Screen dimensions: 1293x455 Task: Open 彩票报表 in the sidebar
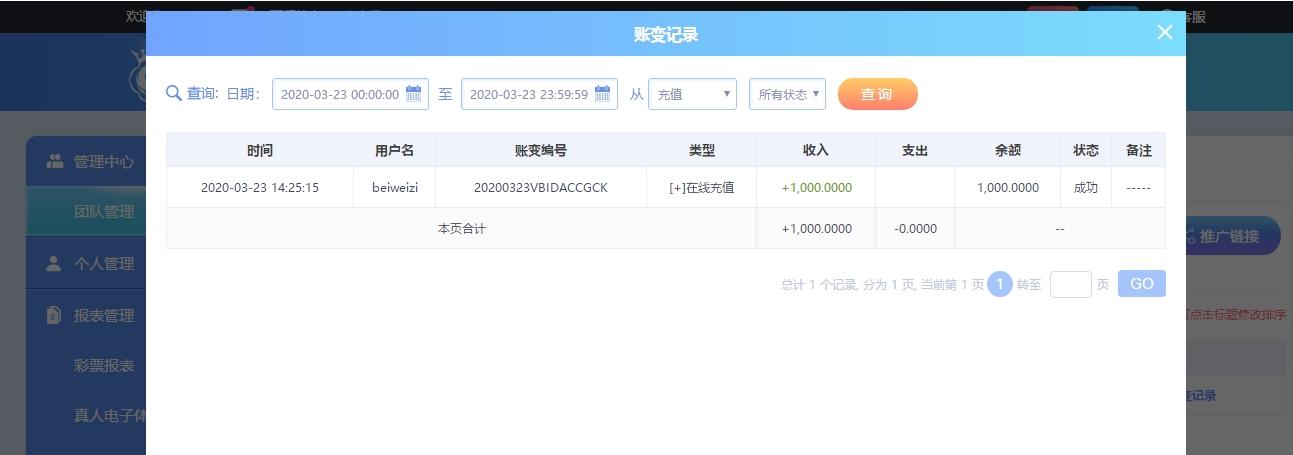[x=104, y=365]
